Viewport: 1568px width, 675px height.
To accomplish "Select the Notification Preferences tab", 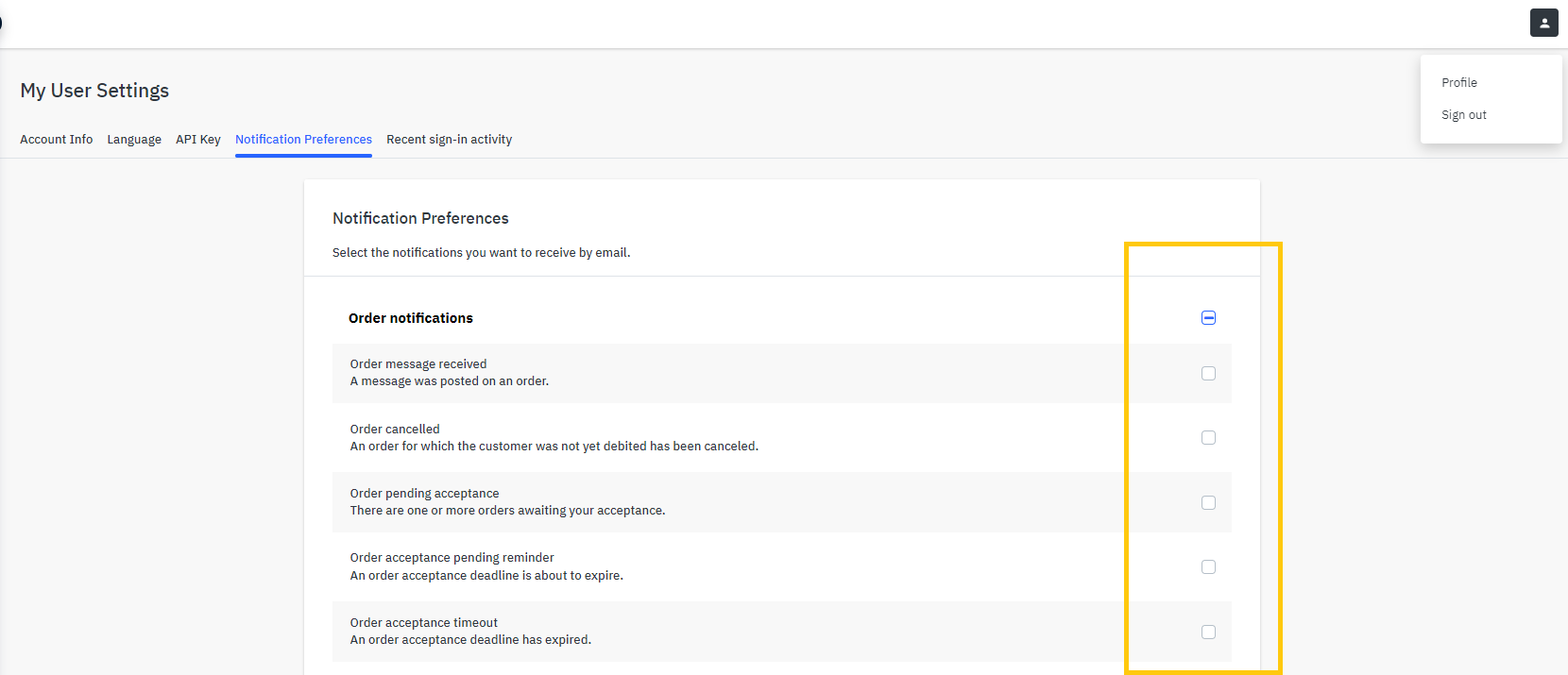I will tap(303, 140).
